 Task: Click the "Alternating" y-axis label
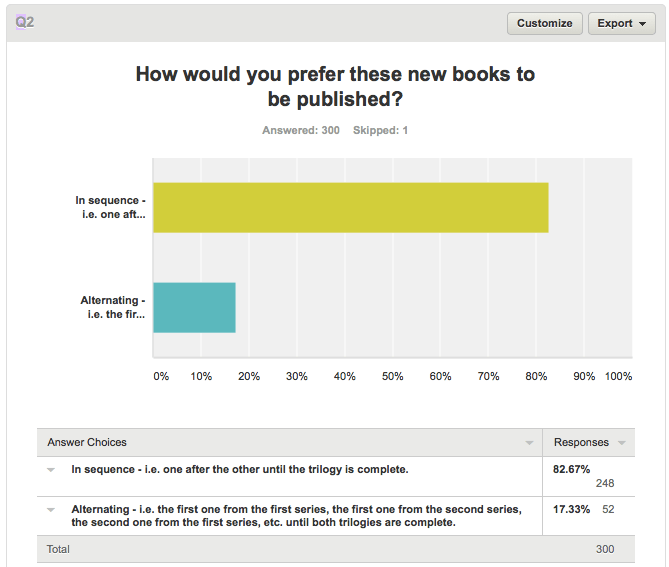pos(112,307)
